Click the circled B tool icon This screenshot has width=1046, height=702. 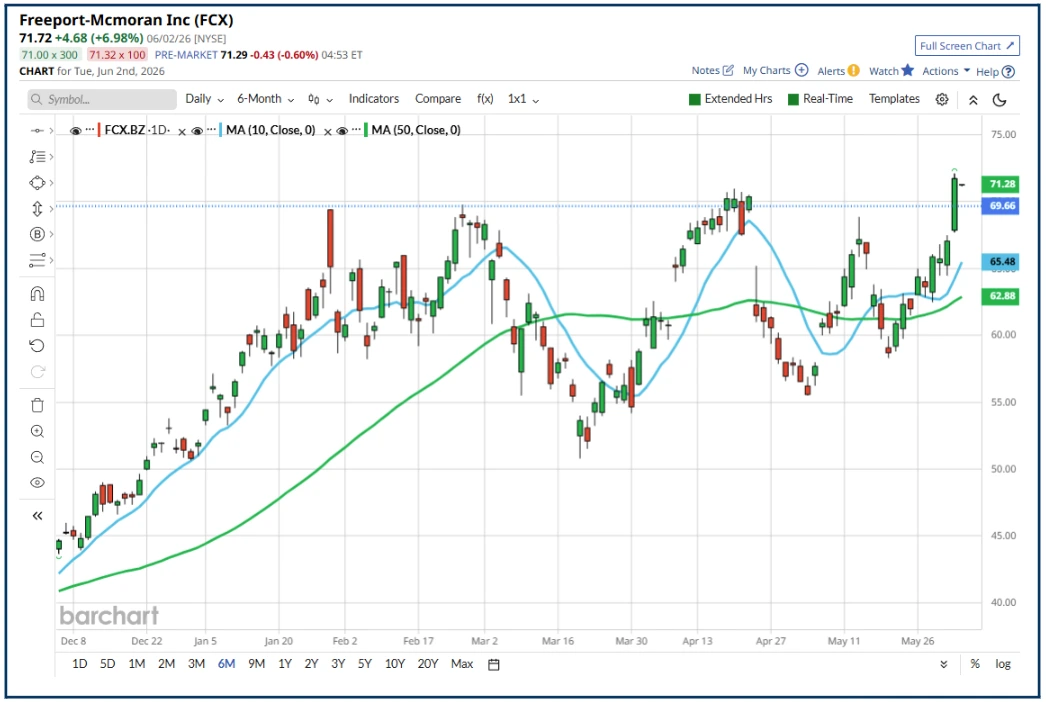point(37,234)
